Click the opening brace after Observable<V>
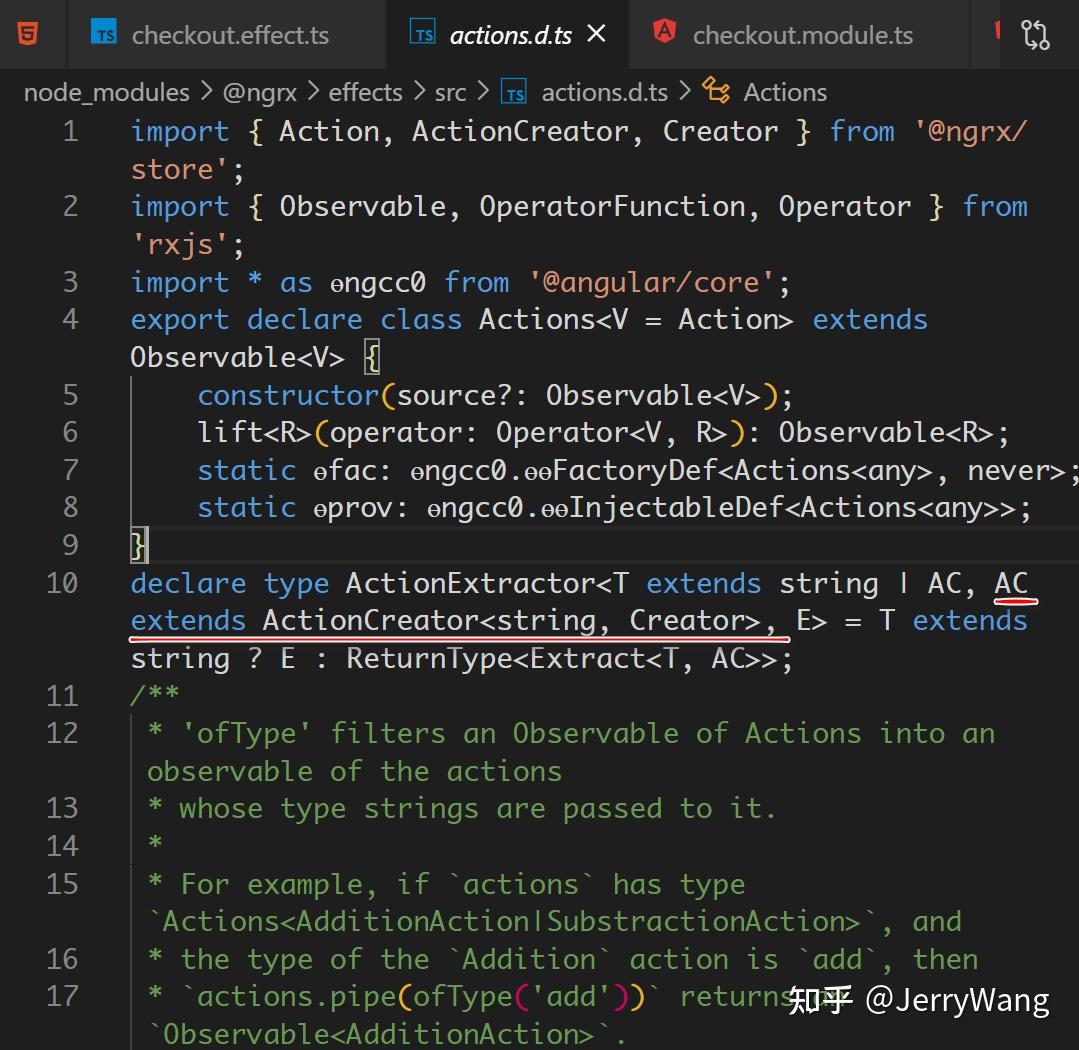Screen dimensions: 1079x1050 [372, 358]
